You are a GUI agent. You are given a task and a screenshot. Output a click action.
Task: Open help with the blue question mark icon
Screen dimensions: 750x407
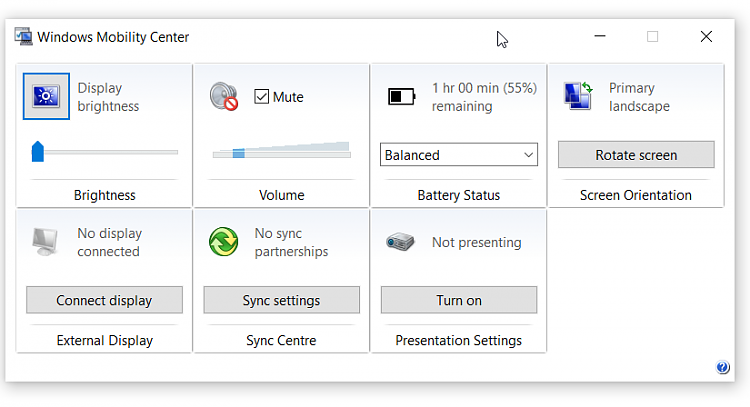coord(722,367)
